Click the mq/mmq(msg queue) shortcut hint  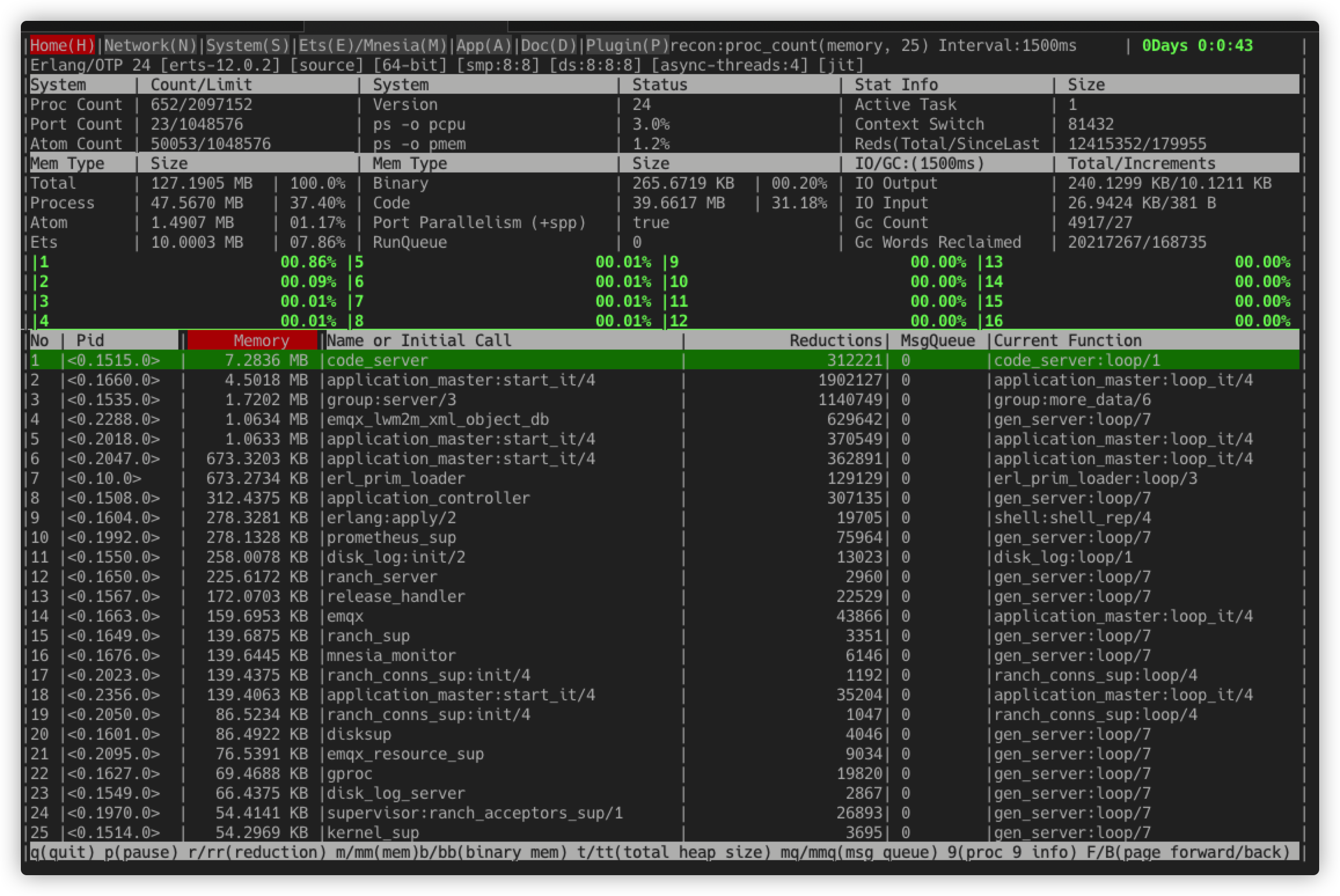pos(859,852)
